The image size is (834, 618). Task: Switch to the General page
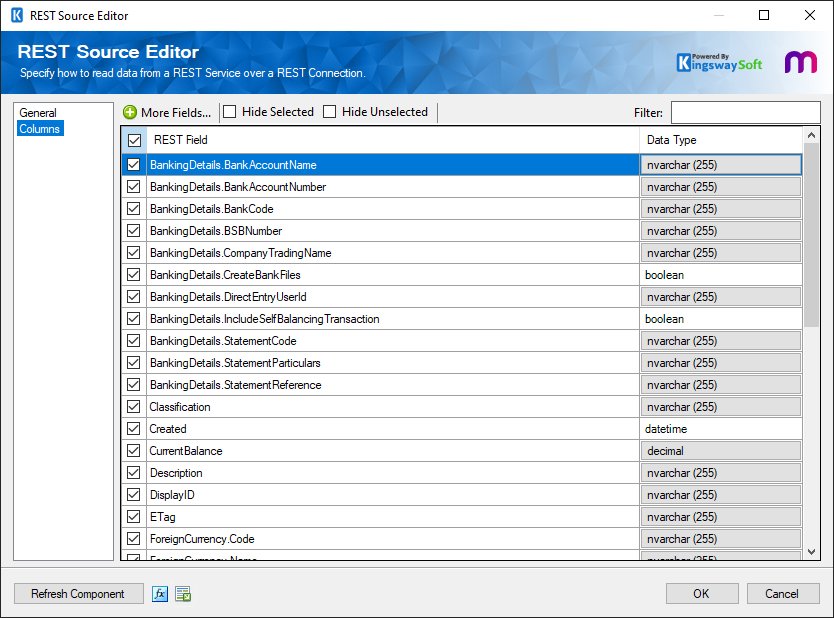coord(38,113)
